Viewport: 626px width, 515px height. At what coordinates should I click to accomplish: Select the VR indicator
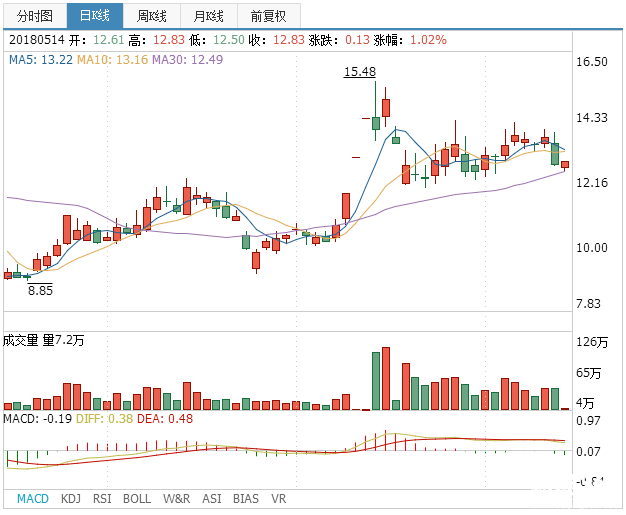pyautogui.click(x=279, y=499)
